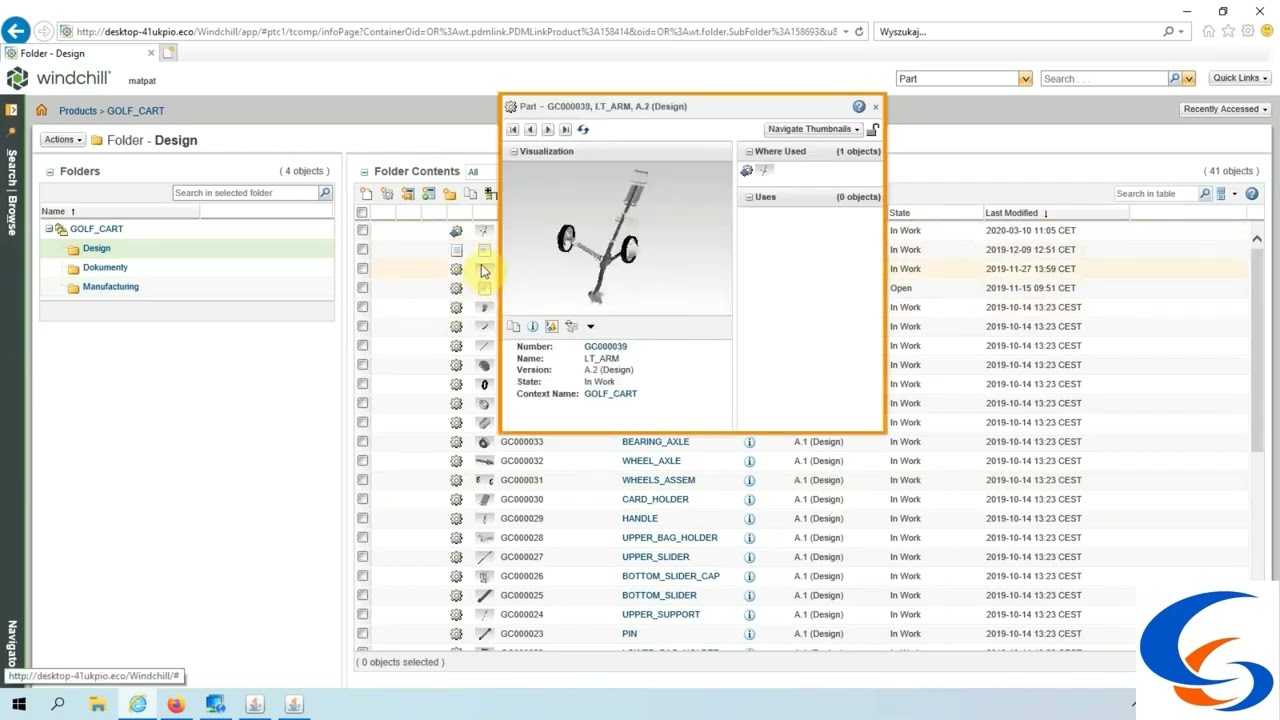
Task: Open information icon below the visualization
Action: pyautogui.click(x=533, y=326)
